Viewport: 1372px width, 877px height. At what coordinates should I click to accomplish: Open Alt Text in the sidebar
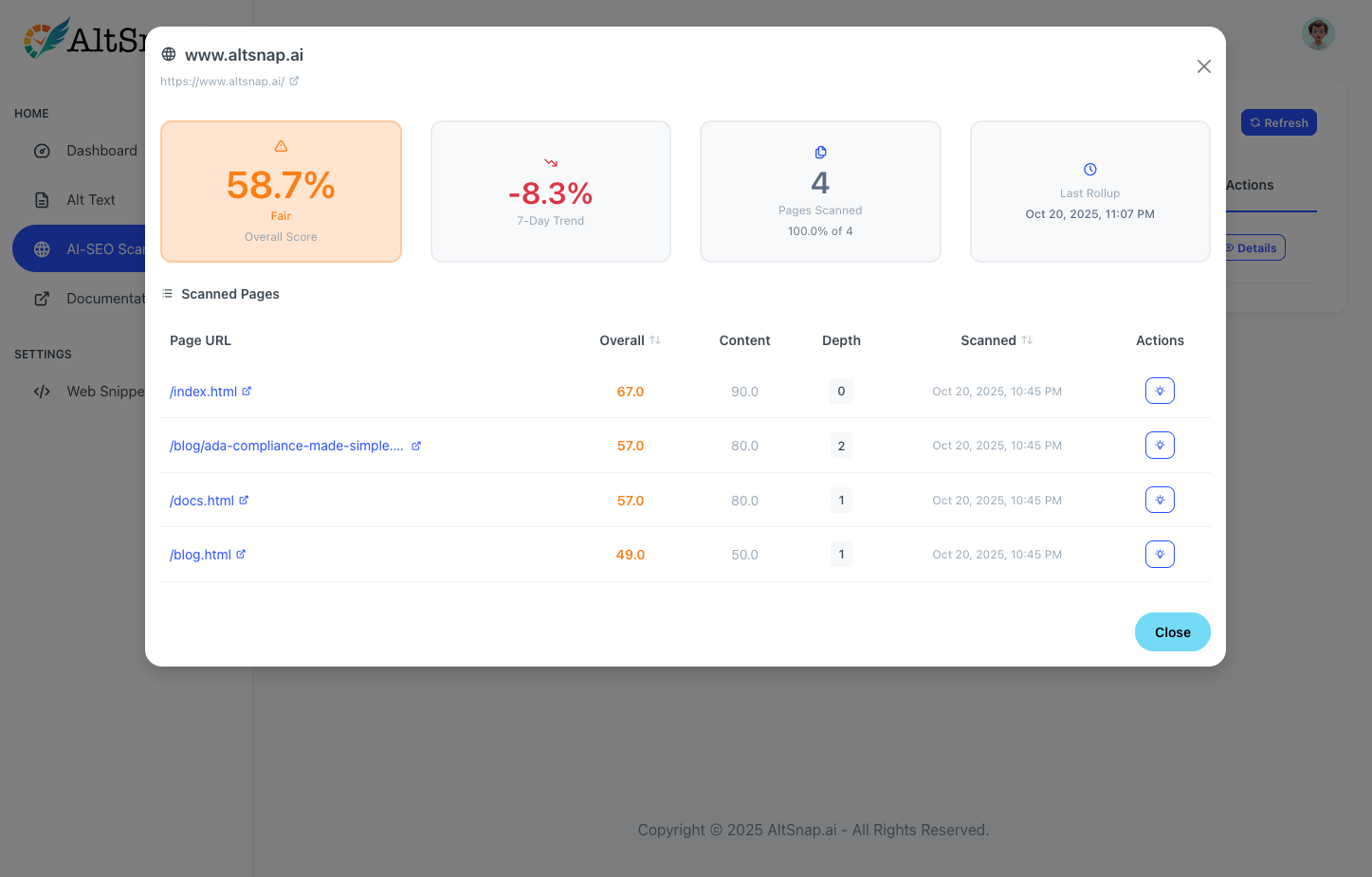click(x=91, y=200)
